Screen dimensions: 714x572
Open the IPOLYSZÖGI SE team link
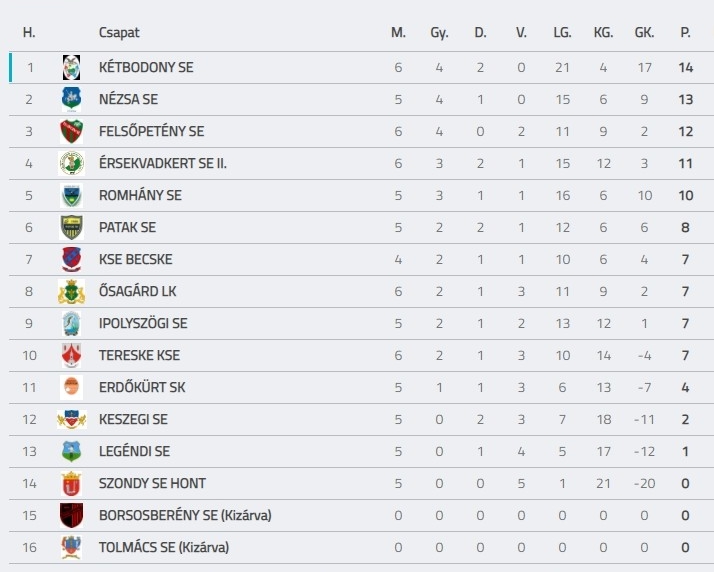(143, 323)
